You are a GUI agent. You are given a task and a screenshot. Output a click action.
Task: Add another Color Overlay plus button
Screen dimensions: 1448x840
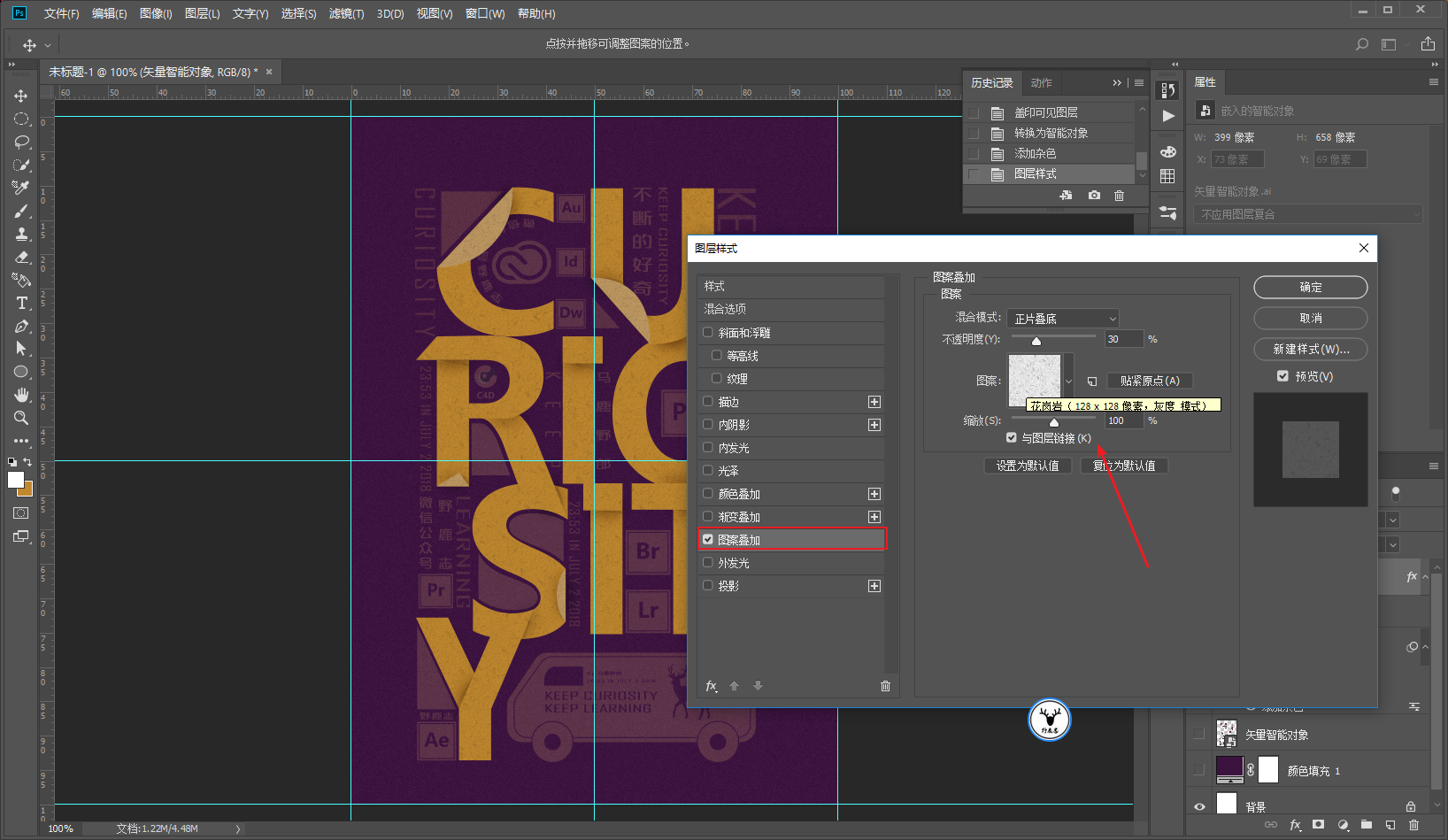[874, 494]
